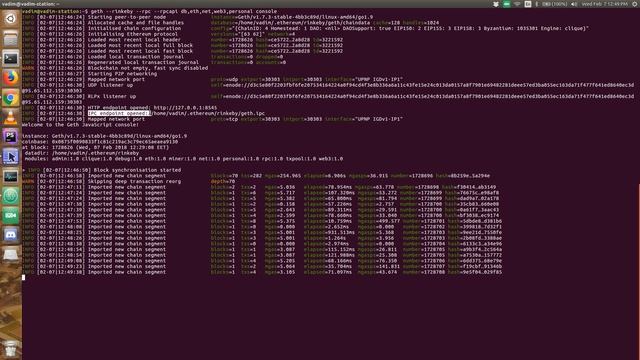
Task: Open Discord from the dock
Action: click(x=11, y=235)
